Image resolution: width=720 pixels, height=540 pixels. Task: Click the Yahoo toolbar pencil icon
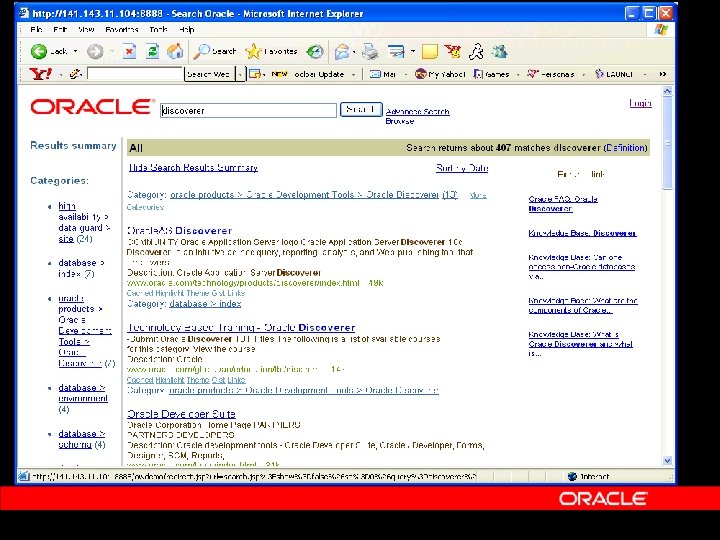[75, 73]
